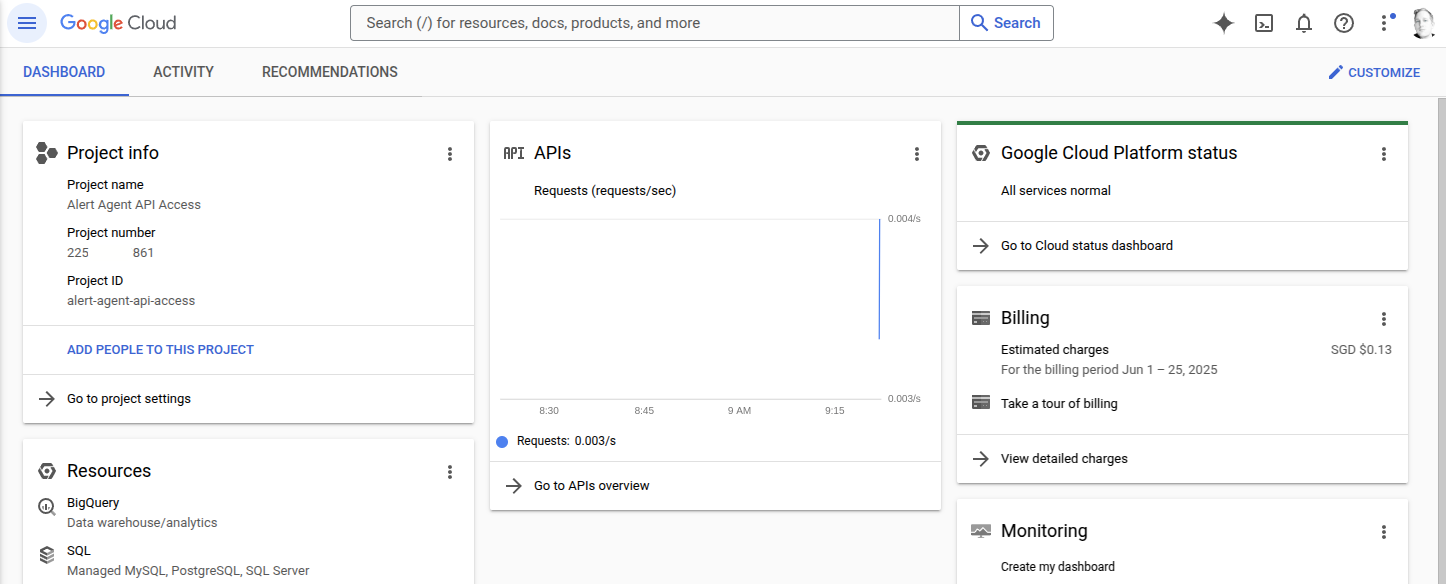Screen dimensions: 1446x584
Task: Click the SGD $0.13 estimated charges value
Action: coord(1361,350)
